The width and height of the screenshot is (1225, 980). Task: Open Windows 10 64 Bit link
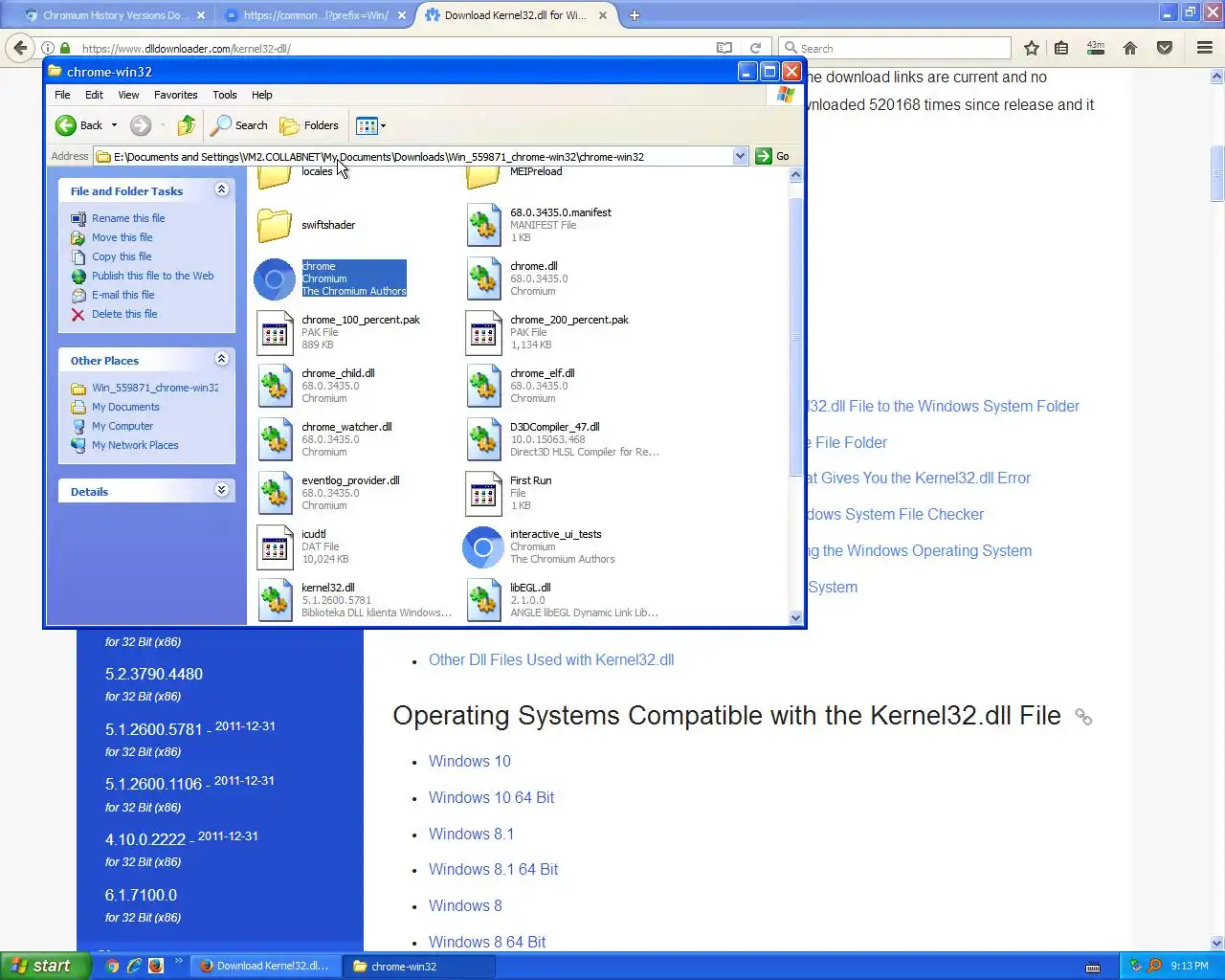click(x=491, y=797)
